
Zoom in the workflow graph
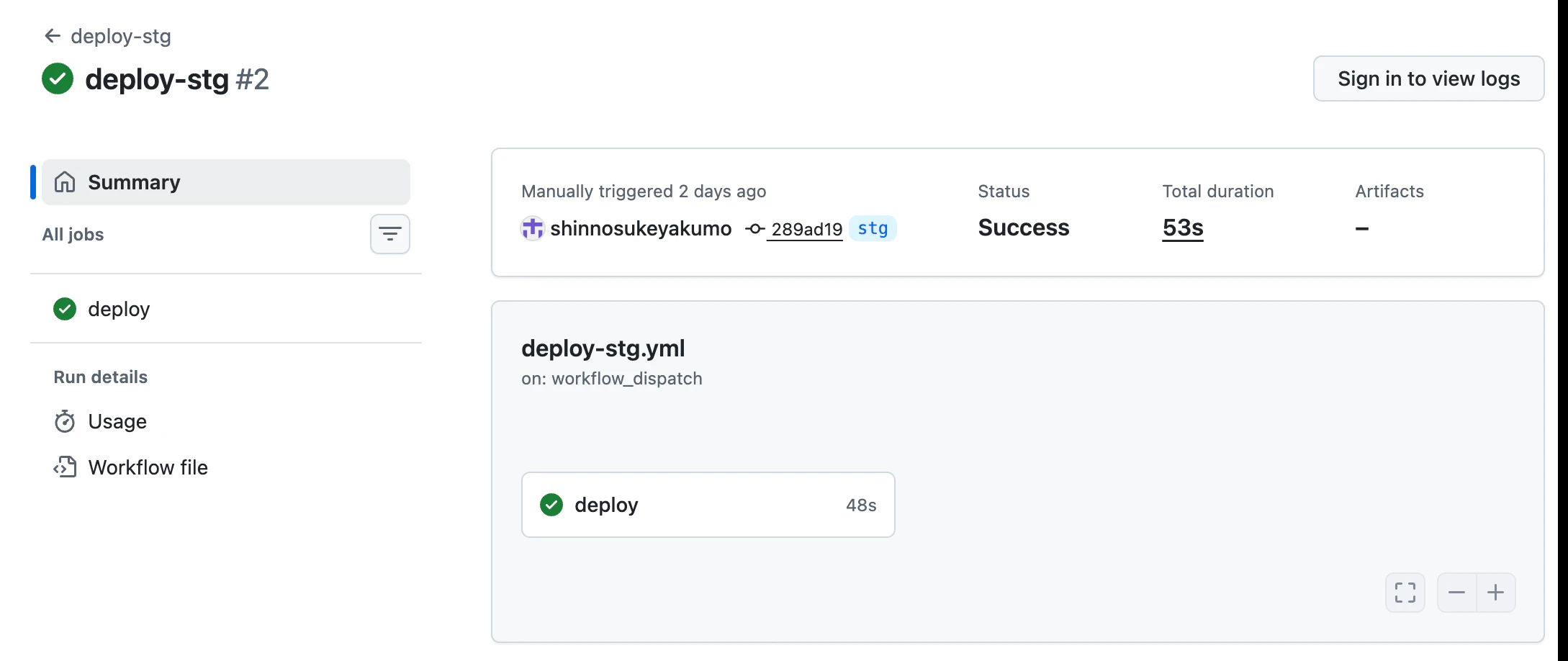1496,593
